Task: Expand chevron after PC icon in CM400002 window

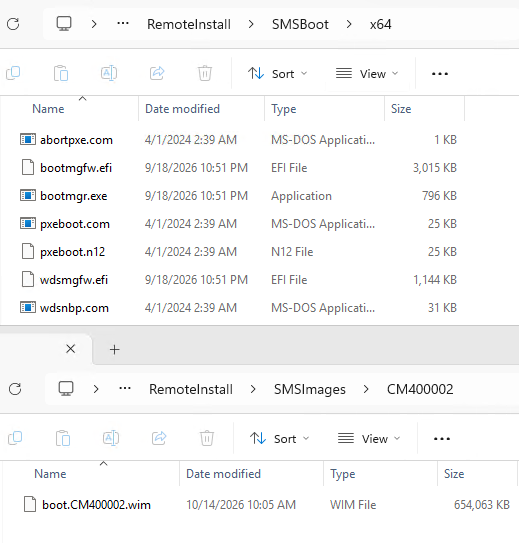Action: pos(96,389)
